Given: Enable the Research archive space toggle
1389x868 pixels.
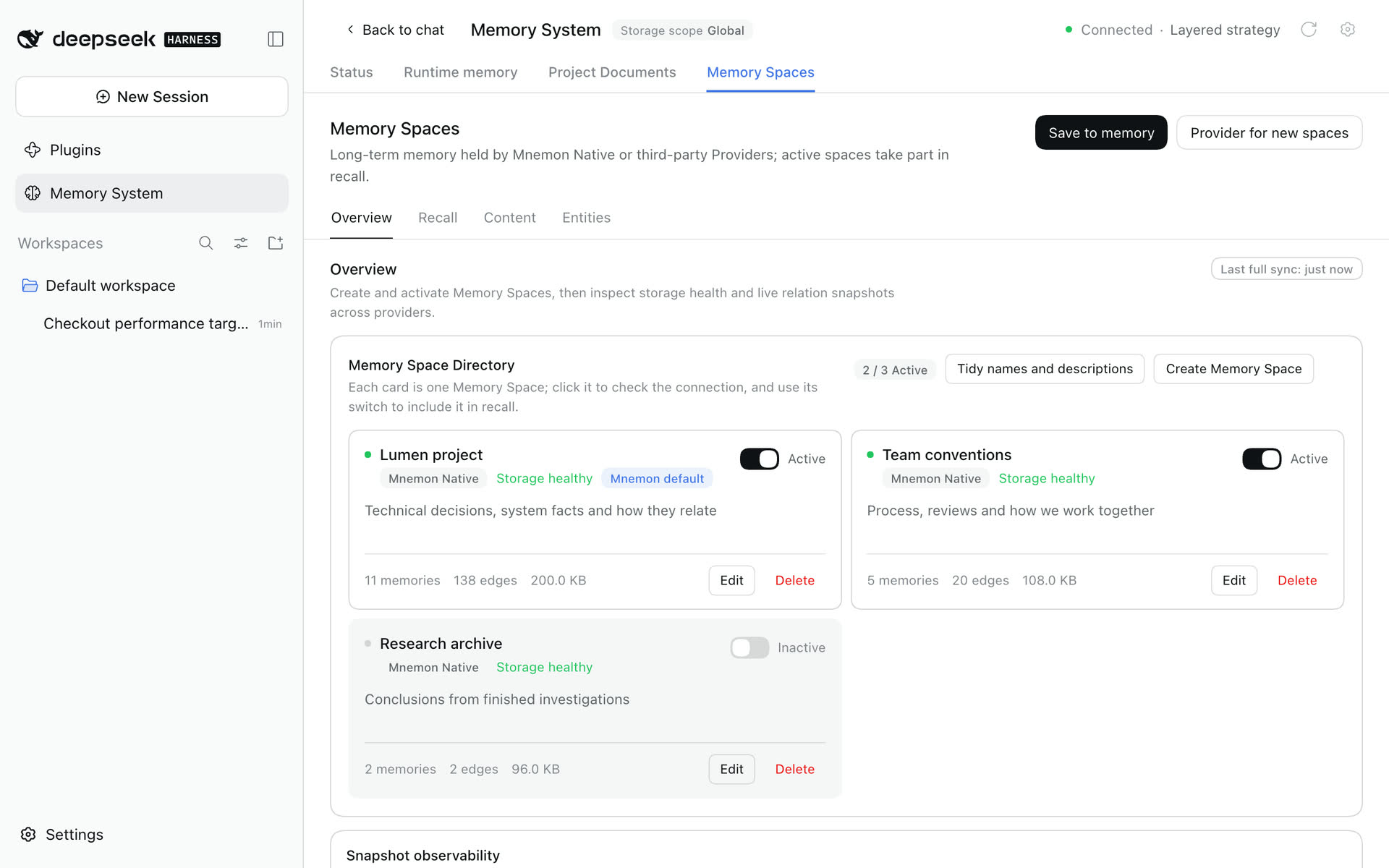Looking at the screenshot, I should pos(749,647).
